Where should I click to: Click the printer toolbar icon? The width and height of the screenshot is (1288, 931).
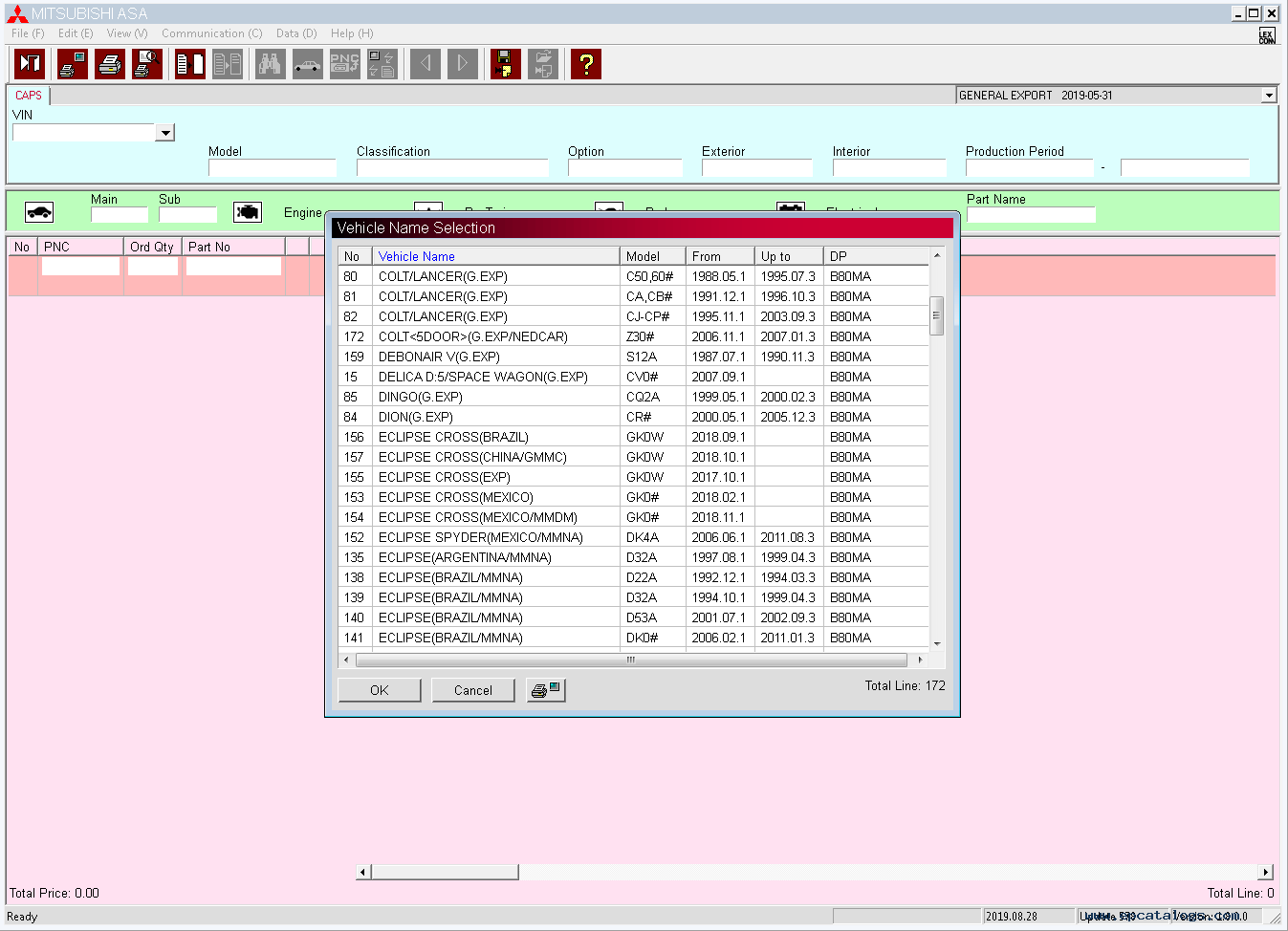click(x=110, y=64)
